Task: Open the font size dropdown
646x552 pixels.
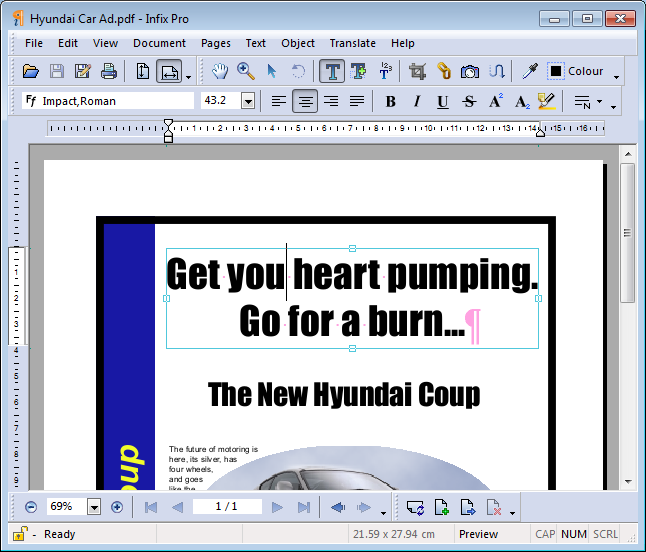Action: point(248,101)
